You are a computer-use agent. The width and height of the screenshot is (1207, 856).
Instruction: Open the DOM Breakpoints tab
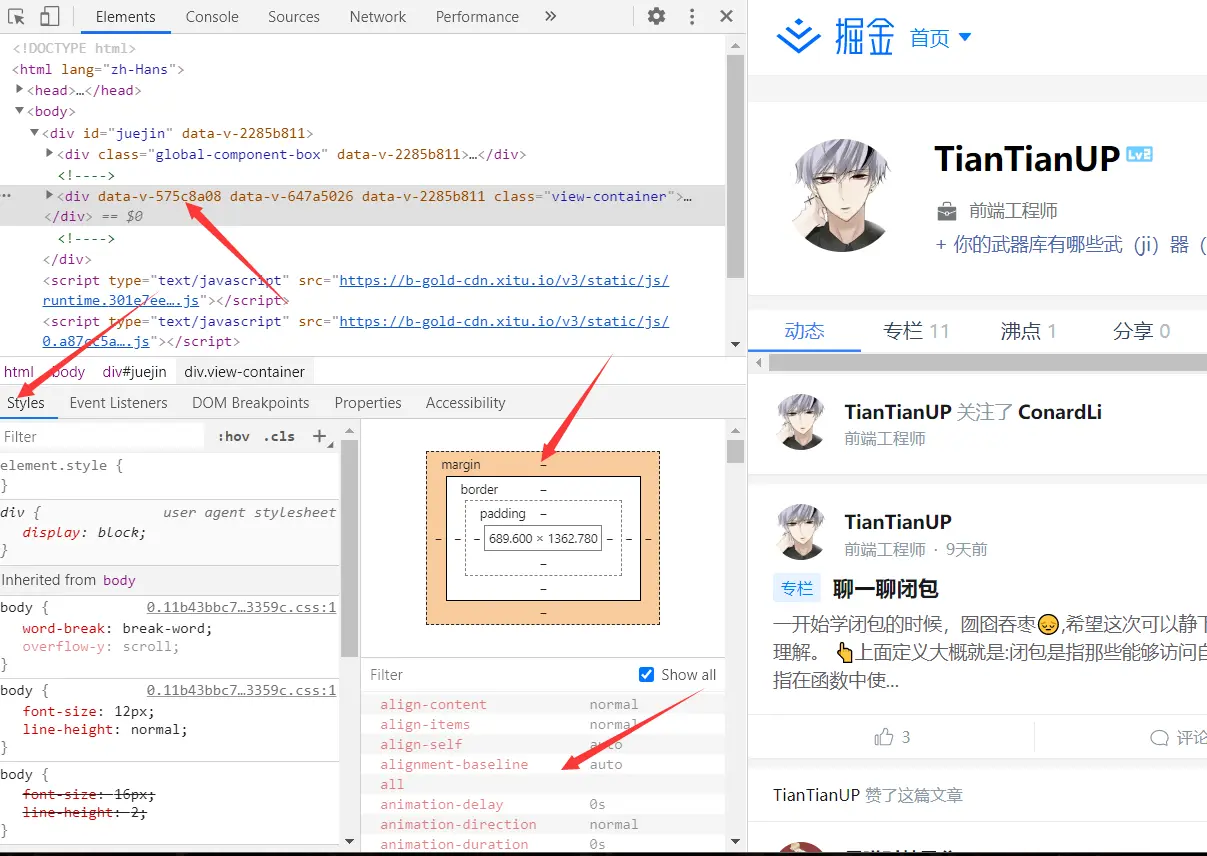(251, 403)
